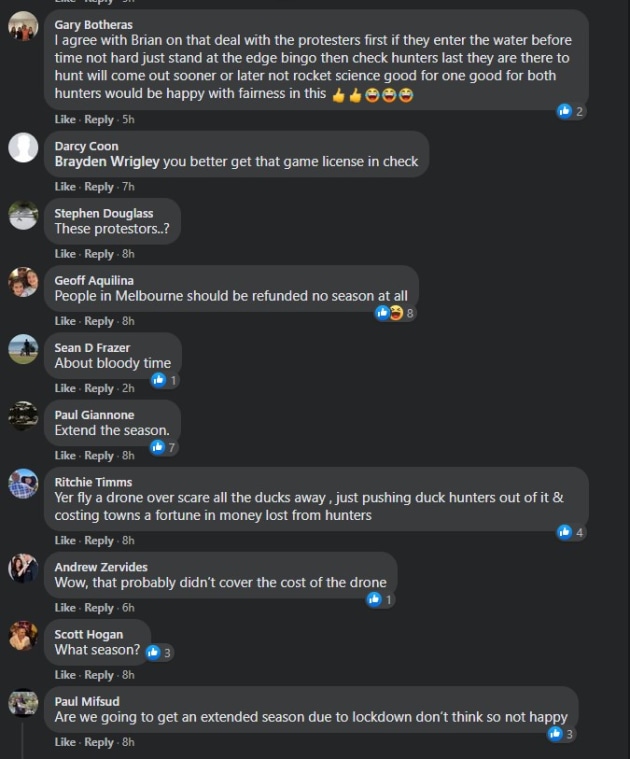
Task: Open the tagged Brayden Wrigley profile link
Action: [x=107, y=162]
